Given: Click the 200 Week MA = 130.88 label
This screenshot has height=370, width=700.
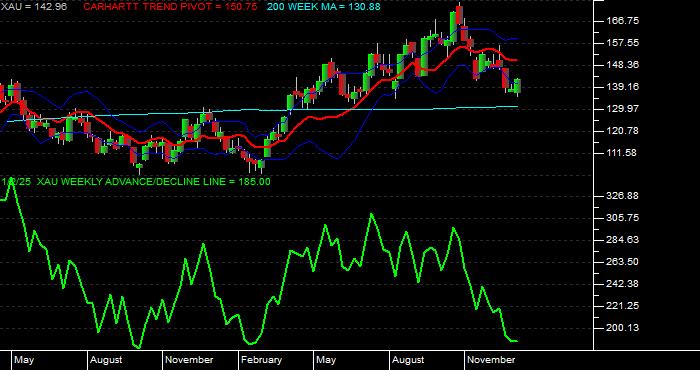Looking at the screenshot, I should (324, 7).
